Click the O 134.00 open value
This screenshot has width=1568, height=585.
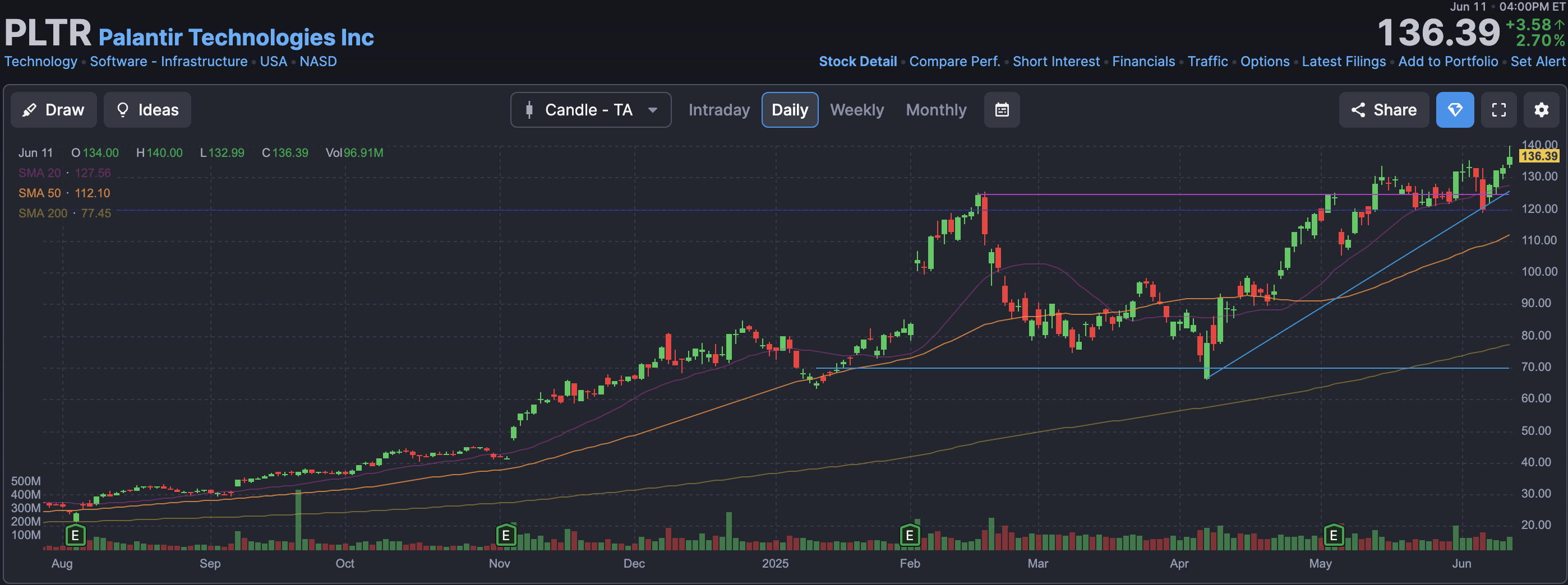pyautogui.click(x=95, y=152)
